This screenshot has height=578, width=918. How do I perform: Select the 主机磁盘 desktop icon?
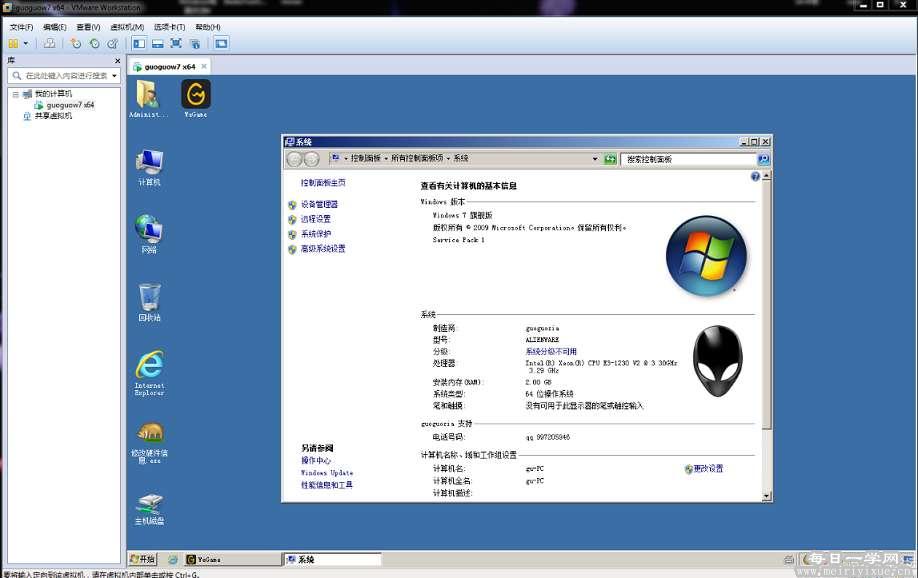149,509
